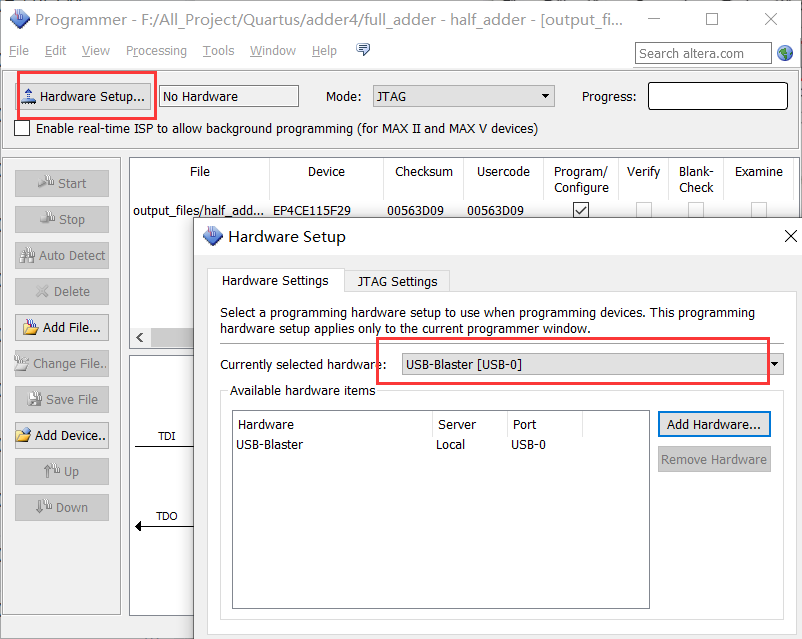The height and width of the screenshot is (639, 802).
Task: Open the View menu
Action: point(96,51)
